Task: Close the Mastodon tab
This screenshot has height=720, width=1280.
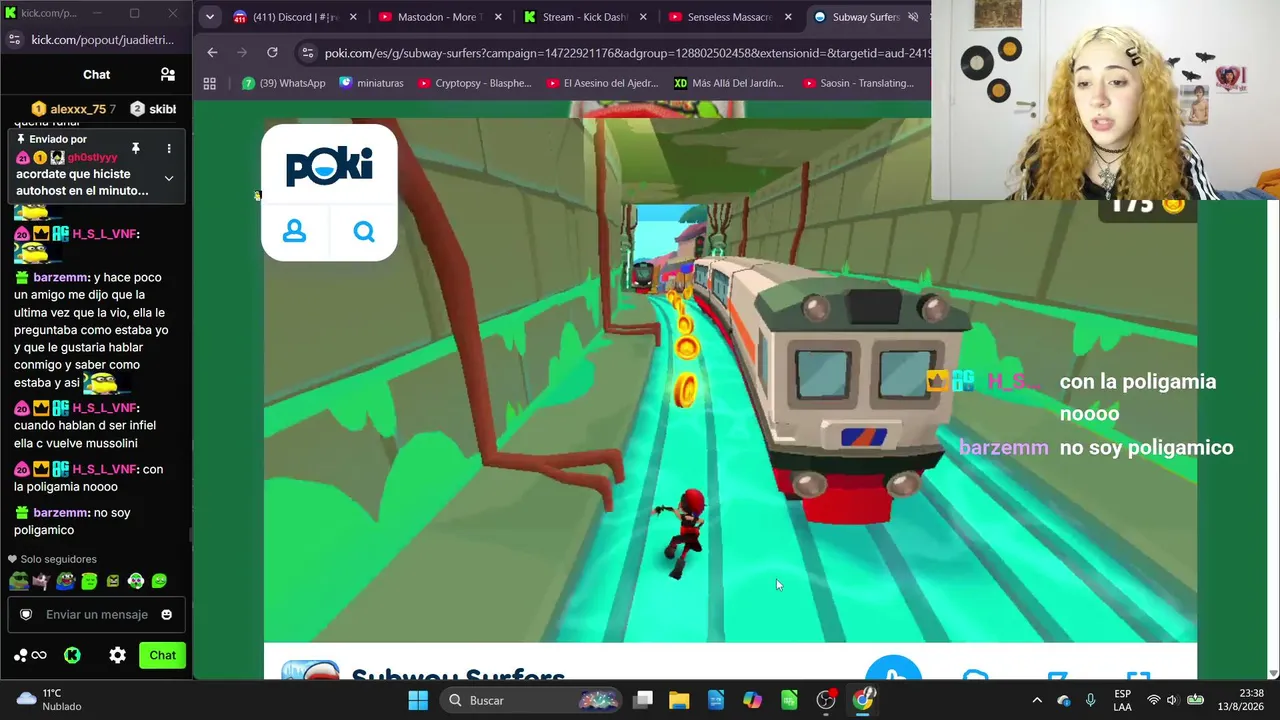Action: [x=498, y=17]
